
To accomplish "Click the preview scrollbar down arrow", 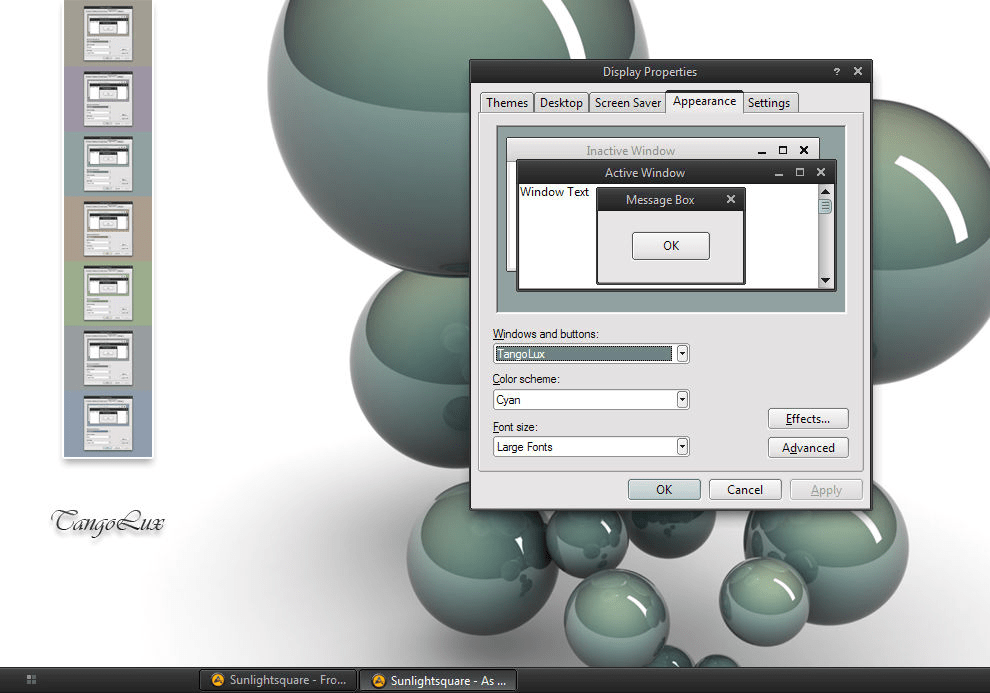I will pyautogui.click(x=825, y=281).
